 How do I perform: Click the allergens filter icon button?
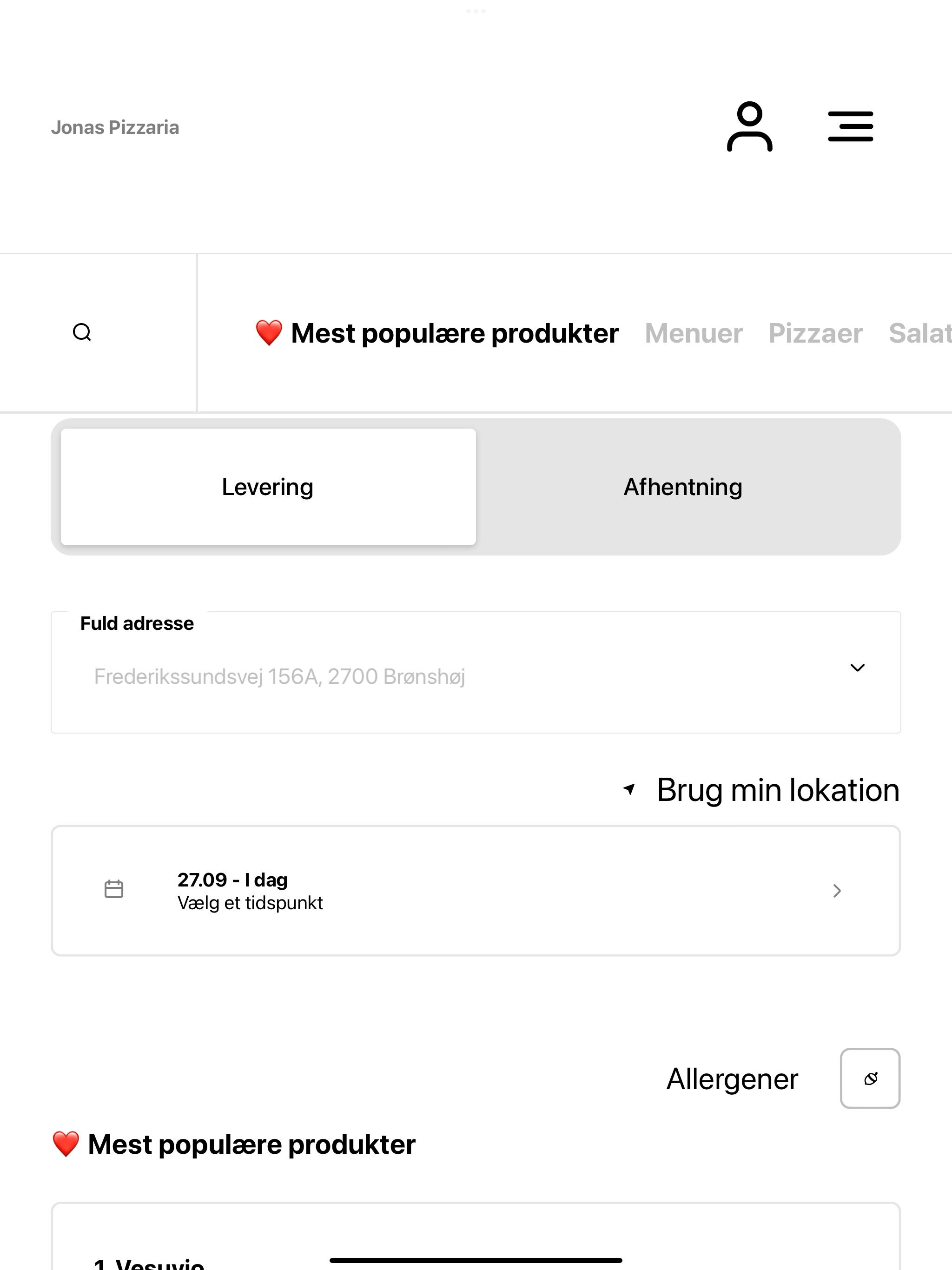[x=870, y=1078]
